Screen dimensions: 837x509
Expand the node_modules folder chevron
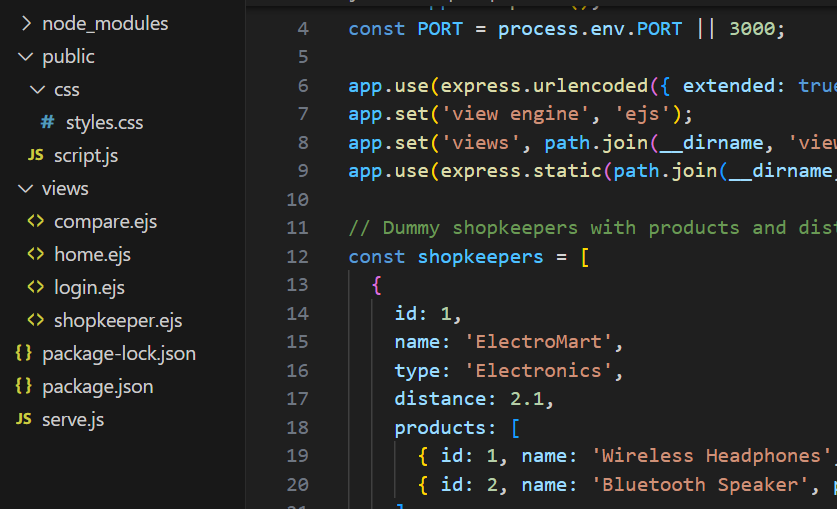[26, 23]
